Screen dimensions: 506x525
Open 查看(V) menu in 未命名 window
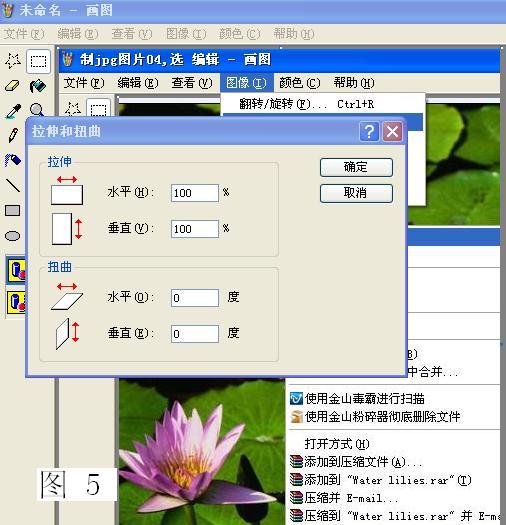[x=132, y=34]
